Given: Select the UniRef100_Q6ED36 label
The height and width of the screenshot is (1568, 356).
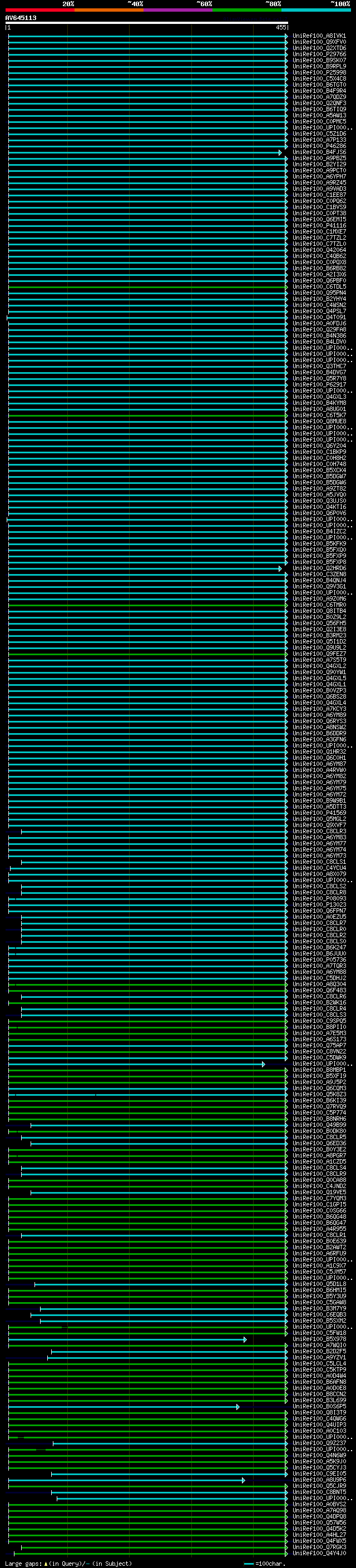Looking at the screenshot, I should click(x=319, y=1143).
